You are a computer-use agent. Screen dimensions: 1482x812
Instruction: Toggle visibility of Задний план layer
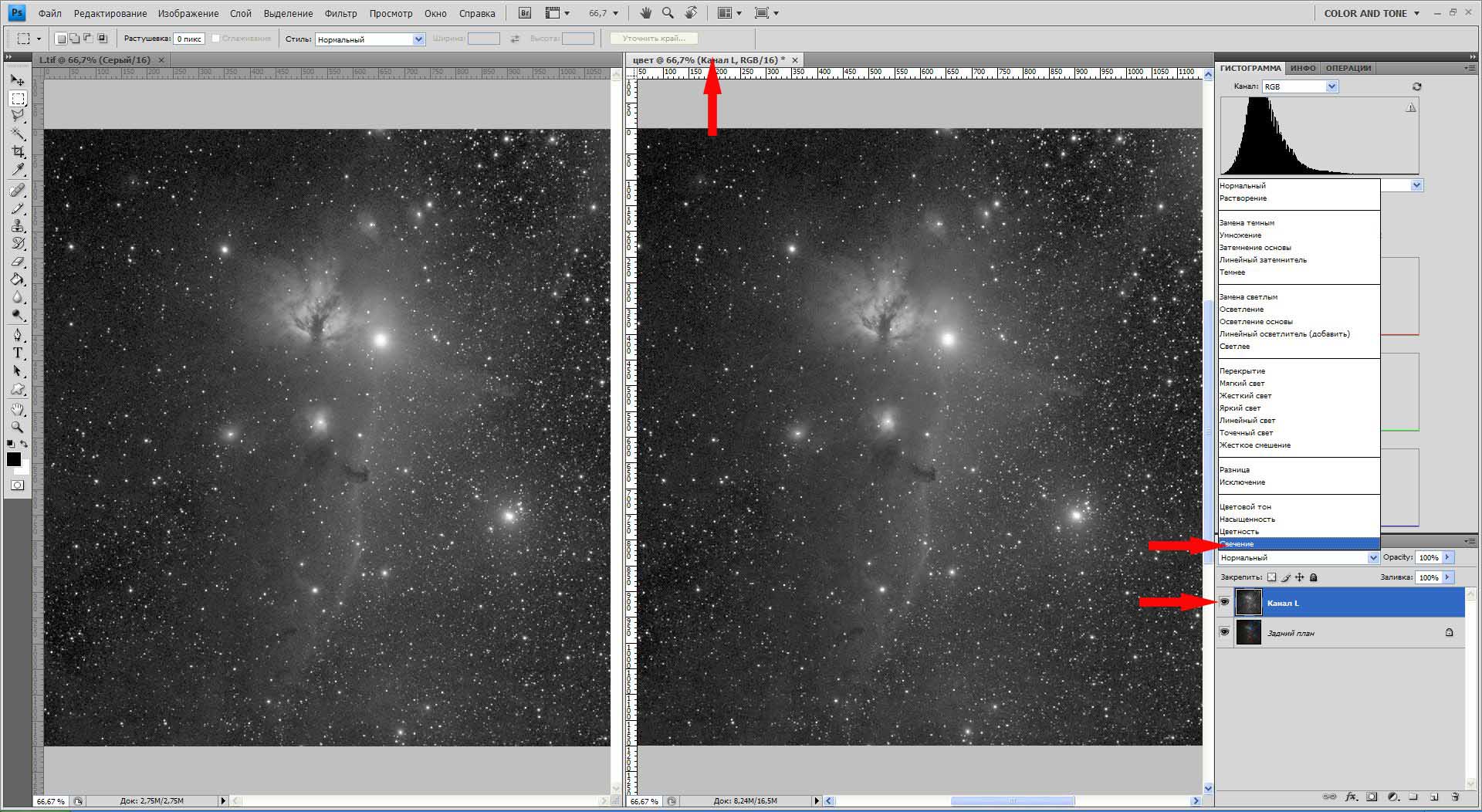(x=1224, y=632)
